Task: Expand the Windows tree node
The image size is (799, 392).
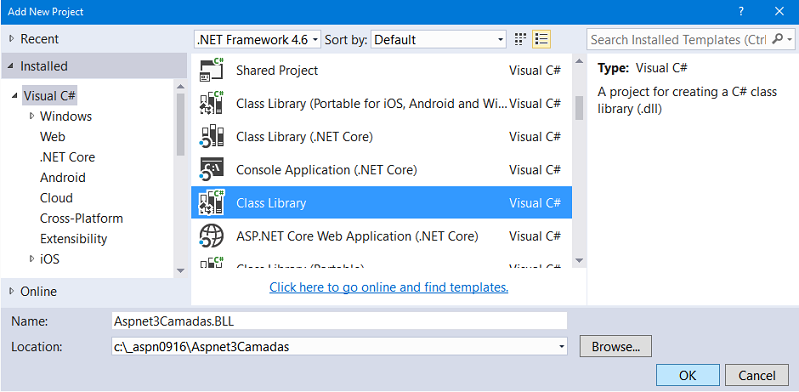Action: 33,116
